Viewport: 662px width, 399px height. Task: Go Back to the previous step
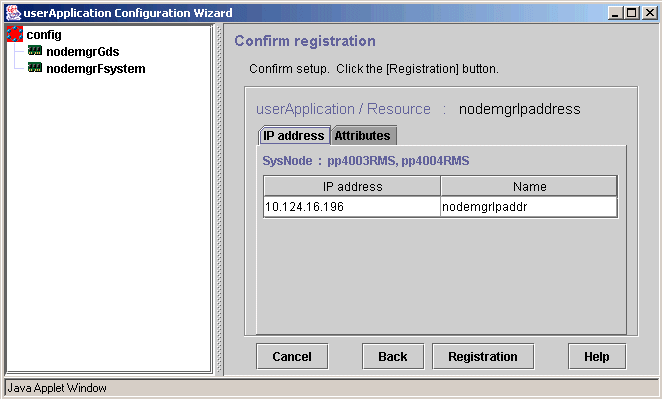[x=393, y=356]
